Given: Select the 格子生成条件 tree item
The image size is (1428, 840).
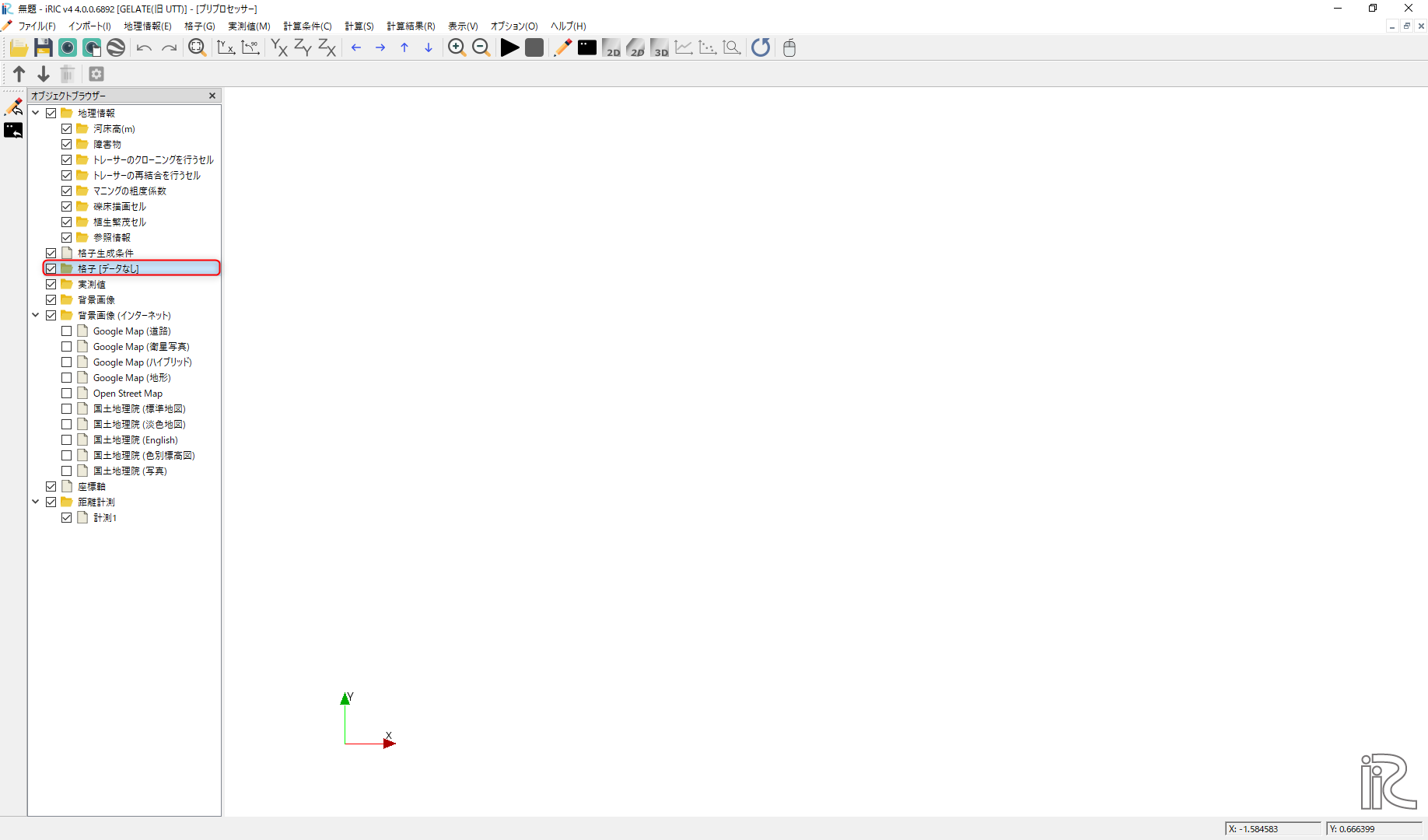Looking at the screenshot, I should click(106, 254).
